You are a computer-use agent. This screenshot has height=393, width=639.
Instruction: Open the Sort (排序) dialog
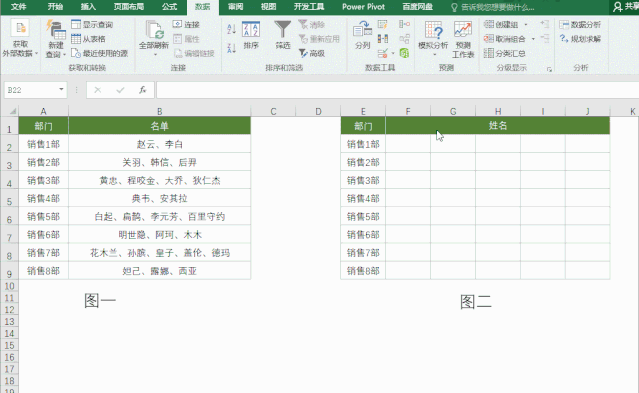click(251, 35)
